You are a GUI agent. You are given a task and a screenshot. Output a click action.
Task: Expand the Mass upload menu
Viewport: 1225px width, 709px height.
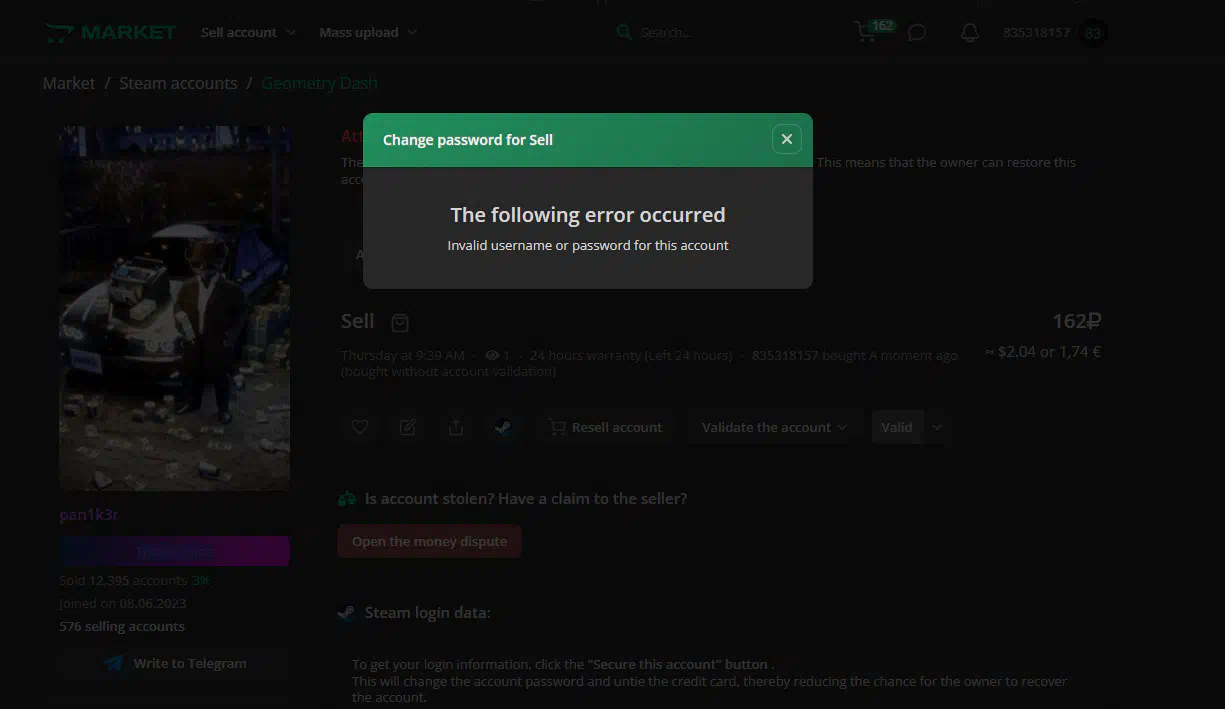click(x=368, y=32)
